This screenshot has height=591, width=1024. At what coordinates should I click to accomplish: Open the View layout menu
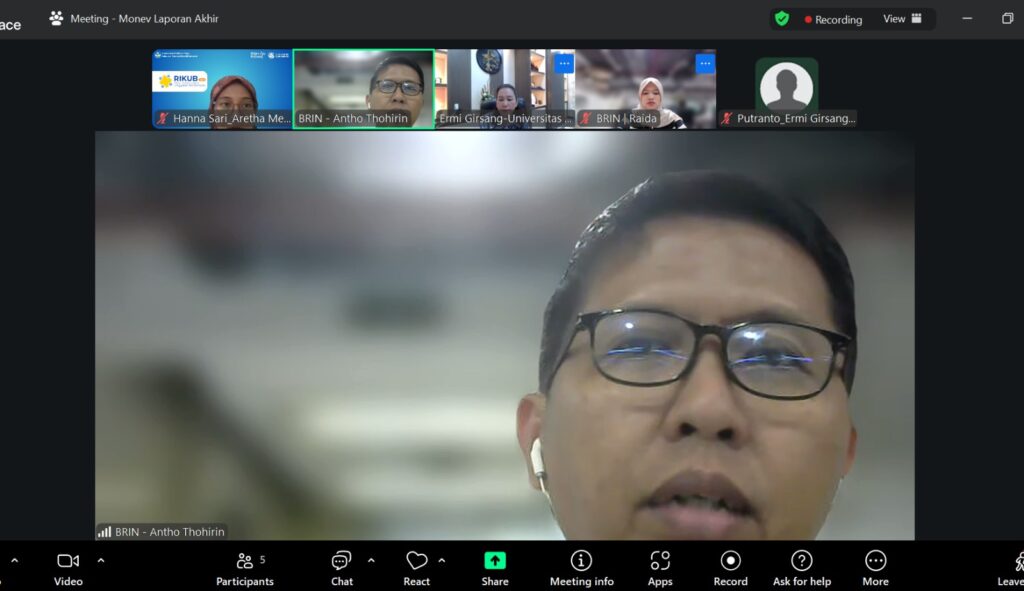(902, 19)
